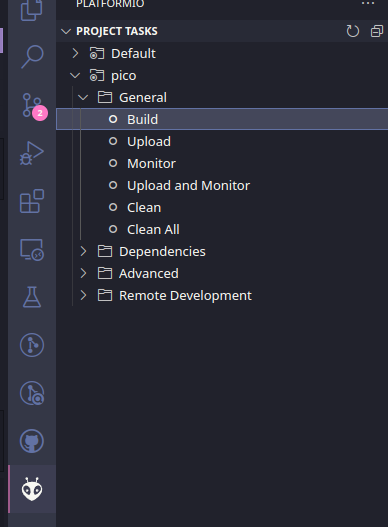Screen dimensions: 388x527
Task: Collapse the PROJECT TASKS section
Action: coord(66,31)
